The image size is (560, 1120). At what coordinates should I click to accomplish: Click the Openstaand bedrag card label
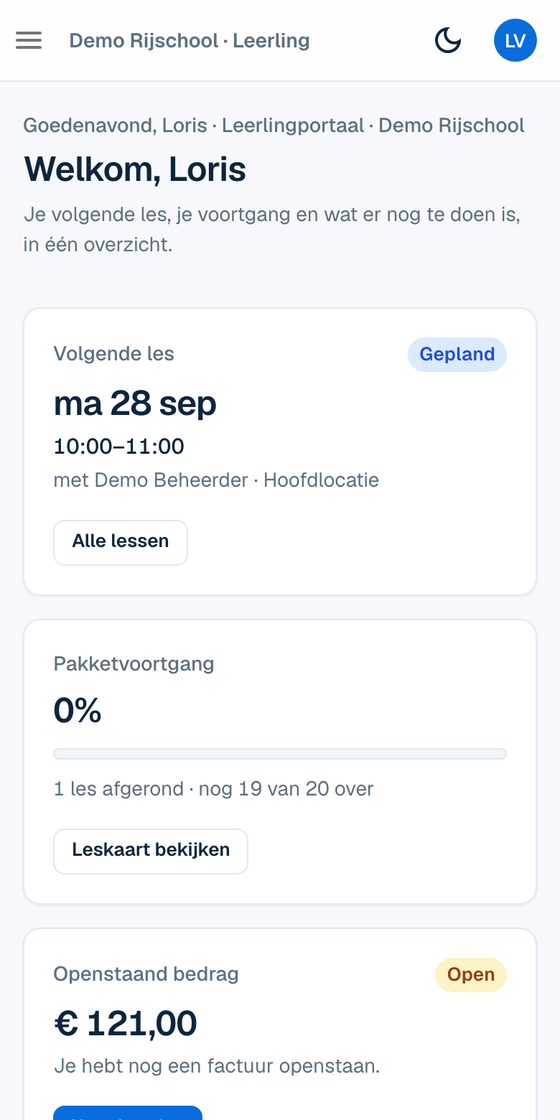point(146,974)
